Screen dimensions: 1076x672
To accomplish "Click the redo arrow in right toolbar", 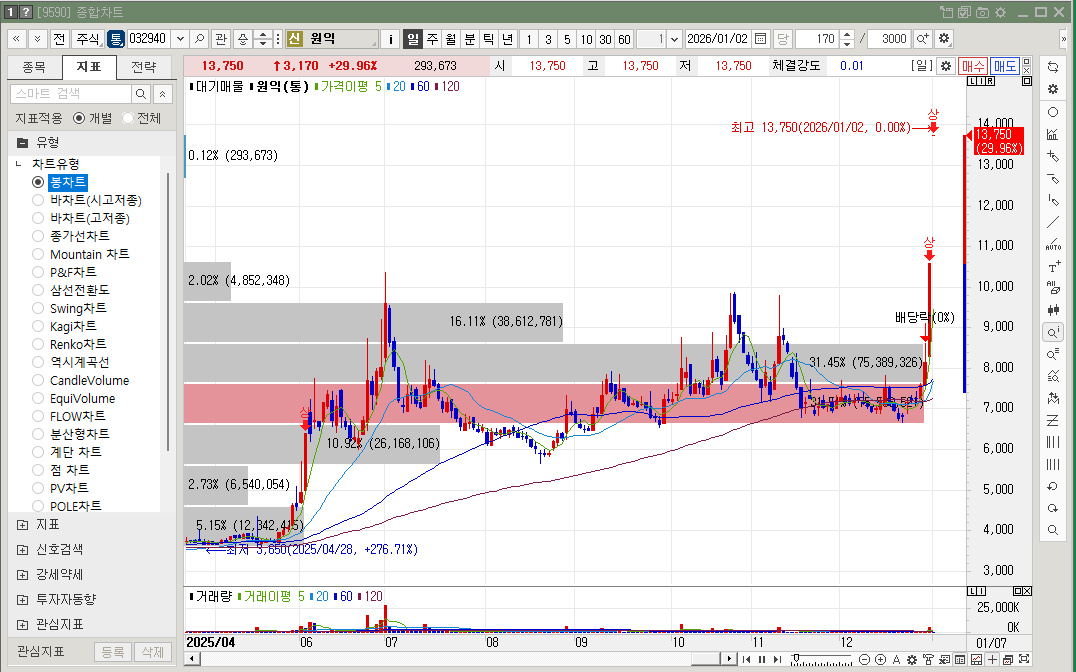I will click(x=1053, y=509).
